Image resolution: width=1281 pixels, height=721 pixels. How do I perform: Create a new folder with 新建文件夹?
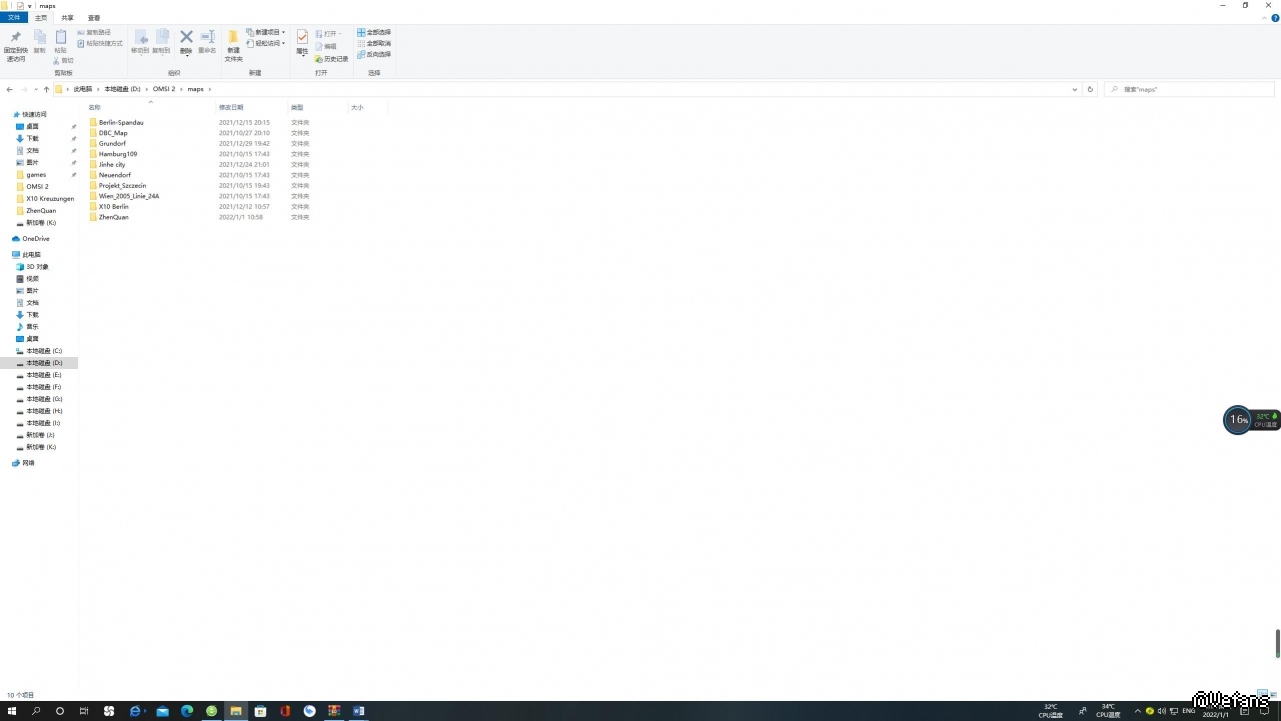pos(233,46)
